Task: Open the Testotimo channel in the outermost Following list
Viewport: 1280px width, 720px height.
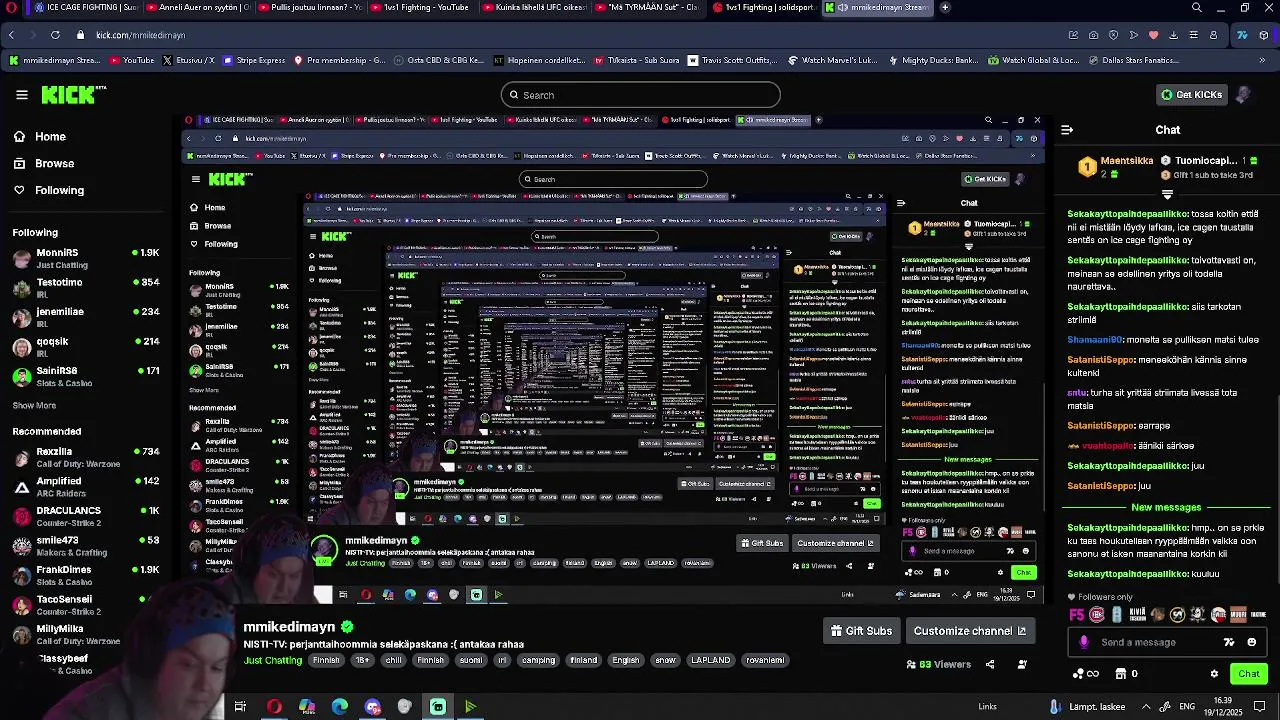Action: [x=86, y=288]
